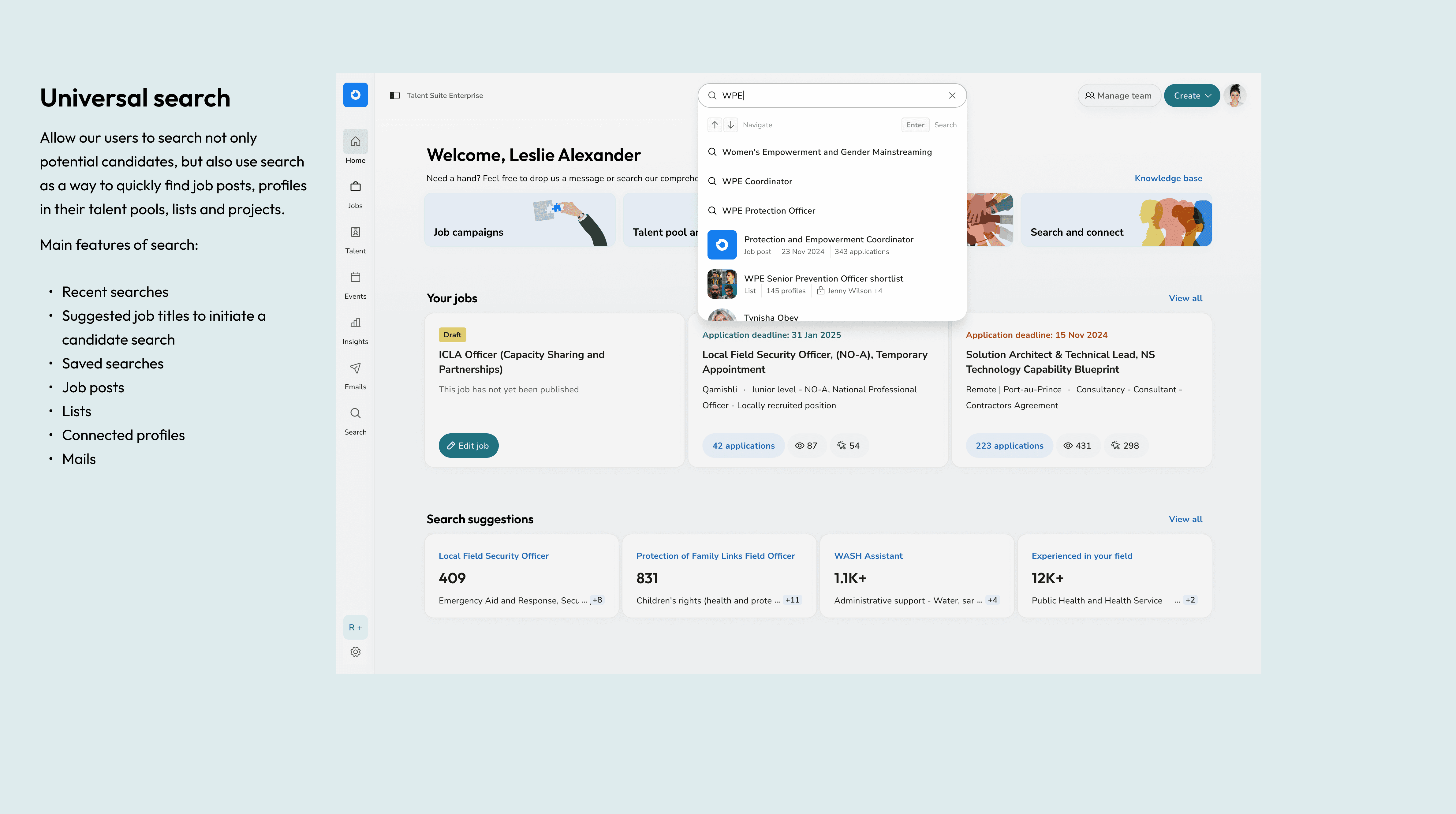Open Emails paper plane icon
The width and height of the screenshot is (1456, 814).
tap(355, 368)
